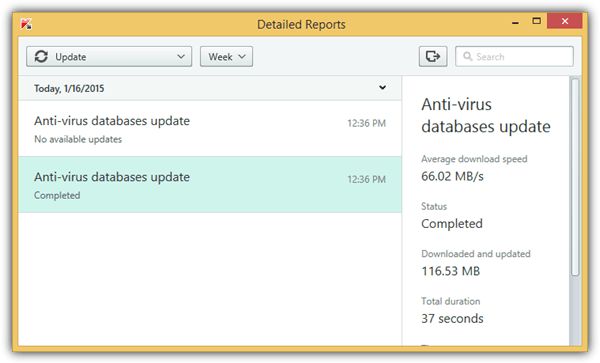Screen dimensions: 600x363
Task: Click the Downloaded and updated label
Action: [476, 254]
